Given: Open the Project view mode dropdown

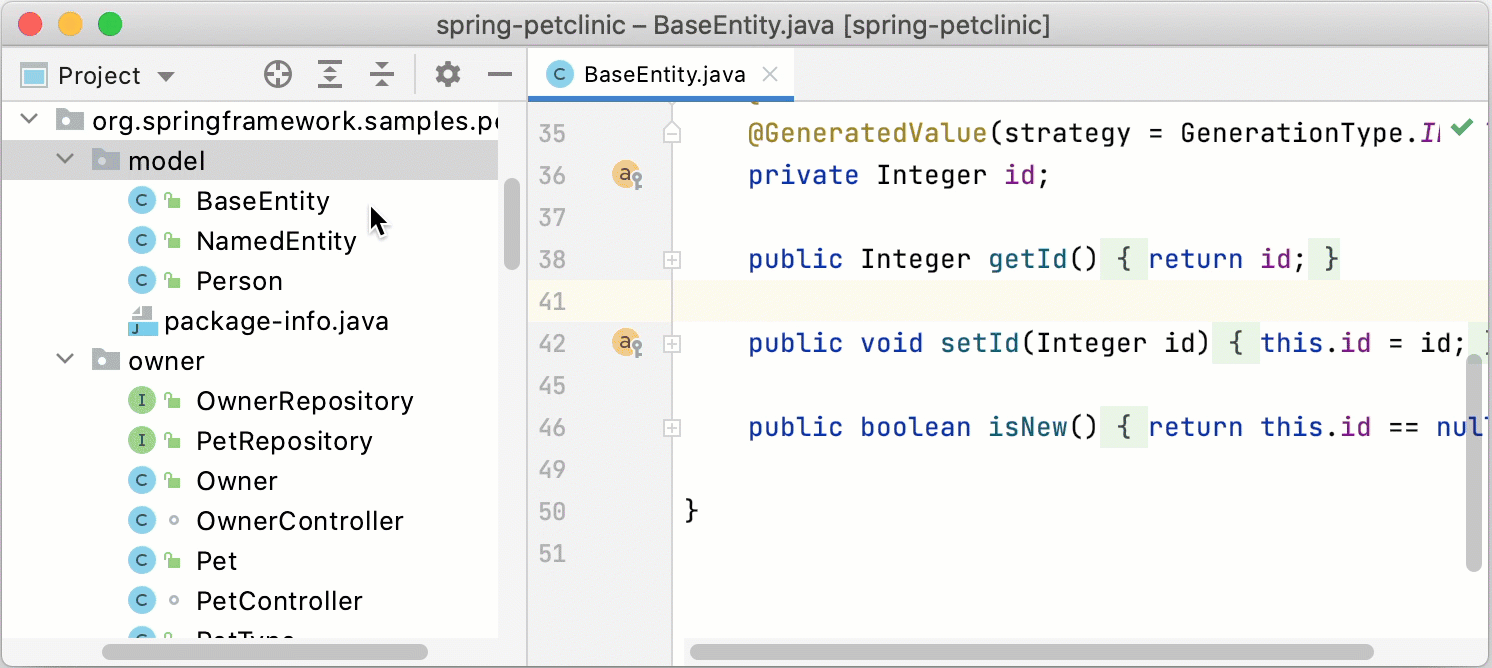Looking at the screenshot, I should tap(166, 75).
